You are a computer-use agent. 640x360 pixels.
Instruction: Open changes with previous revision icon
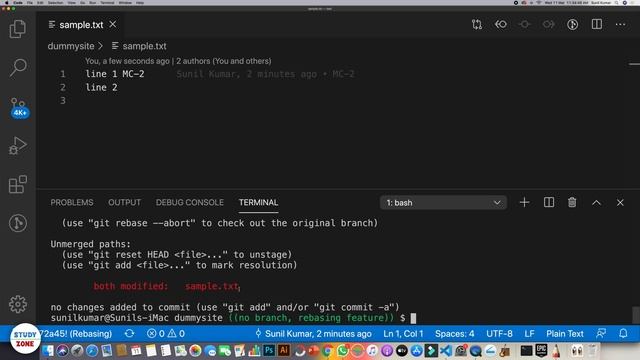pos(501,24)
